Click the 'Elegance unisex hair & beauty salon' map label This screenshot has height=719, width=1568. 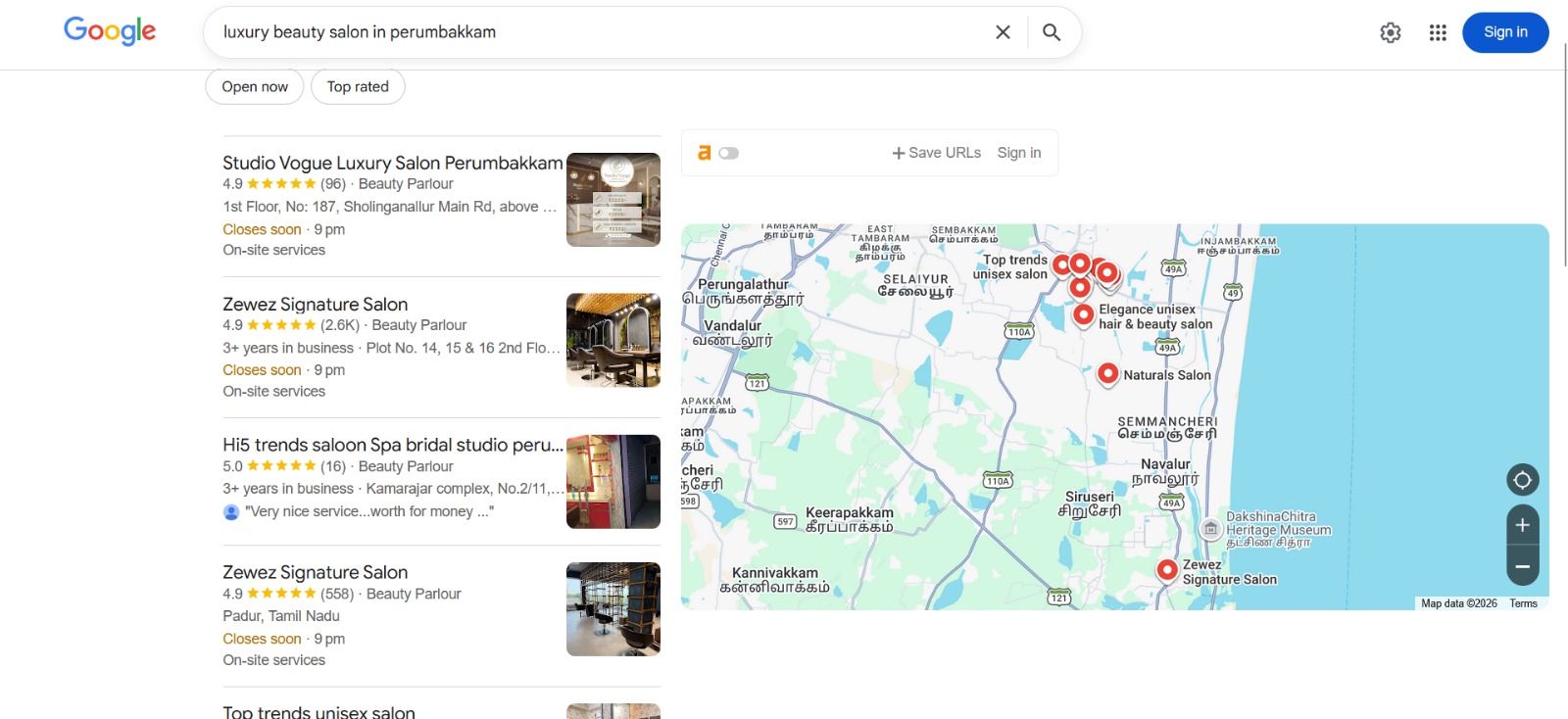[1155, 316]
